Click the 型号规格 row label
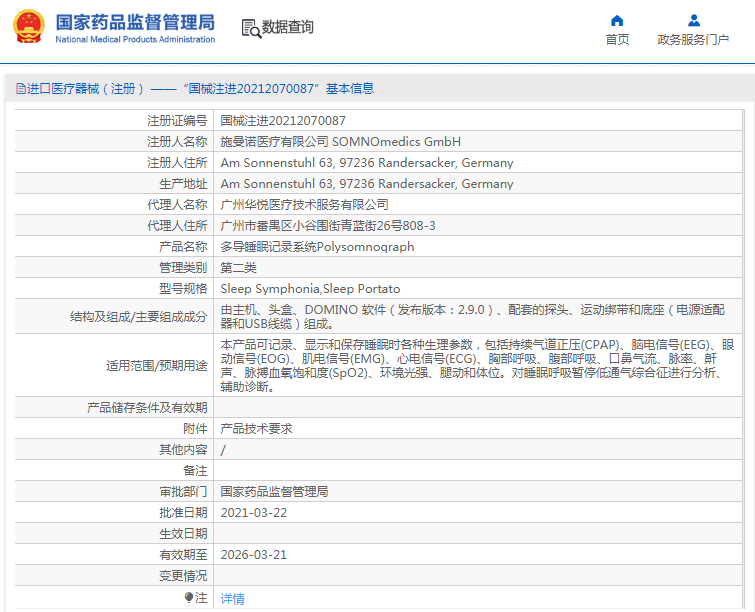 pos(183,289)
